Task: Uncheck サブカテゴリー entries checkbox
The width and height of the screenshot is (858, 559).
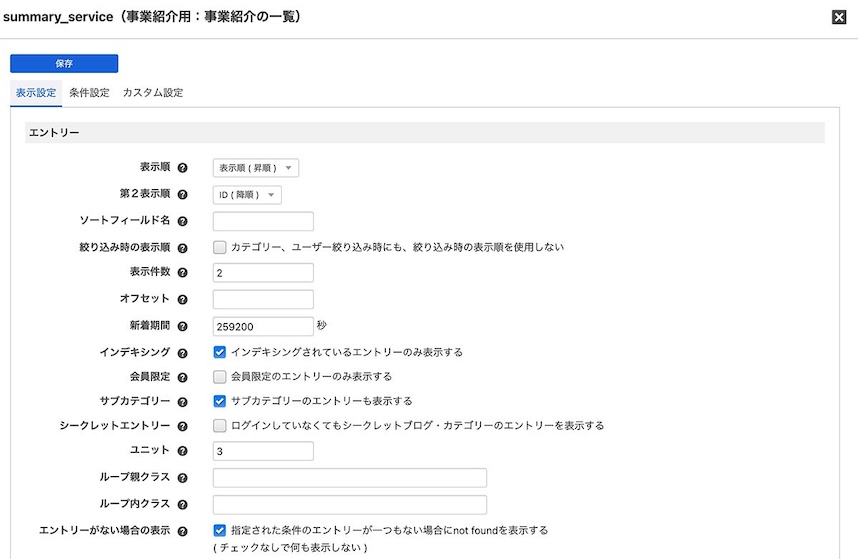Action: point(220,401)
